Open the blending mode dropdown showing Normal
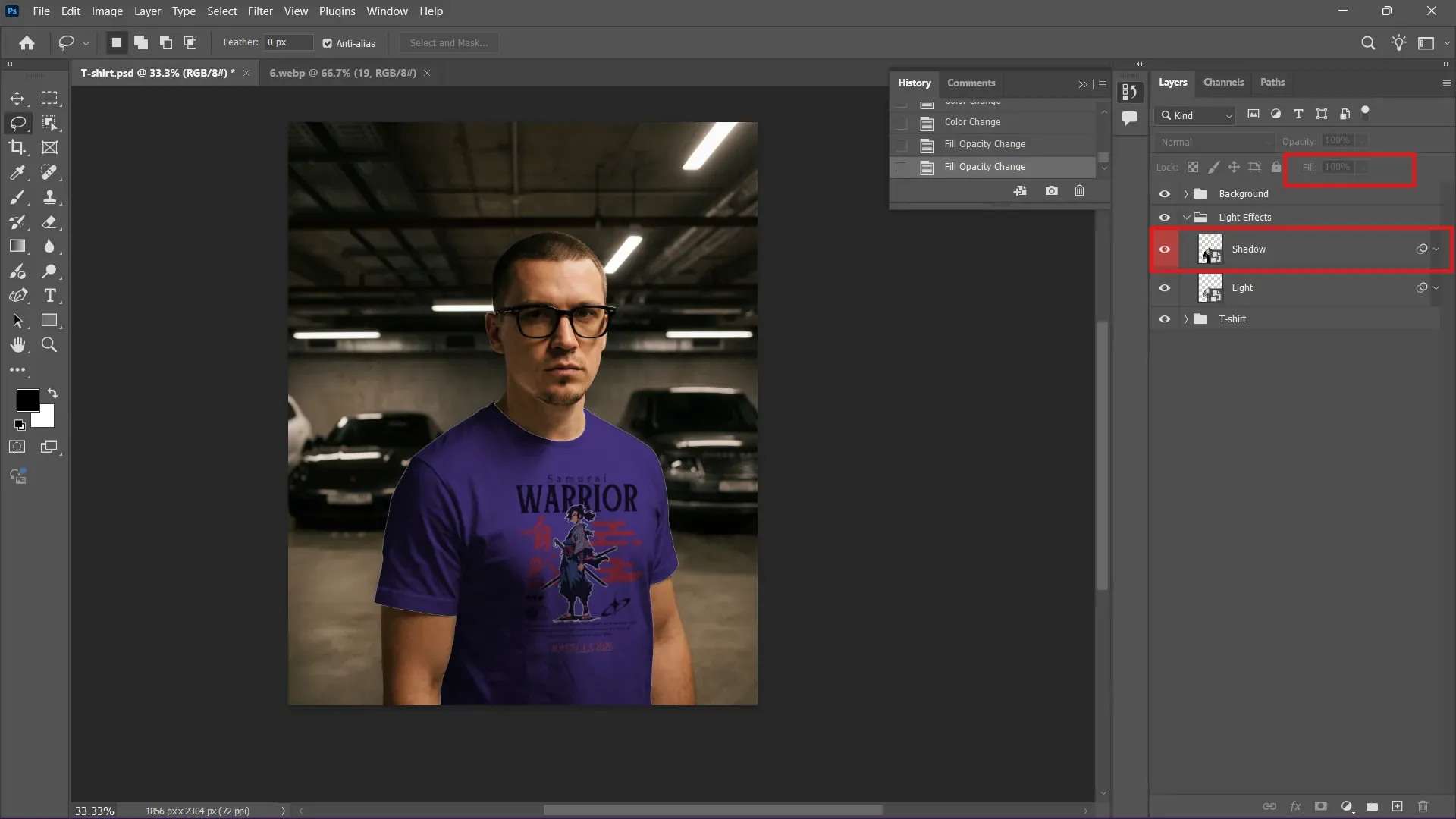Screen dimensions: 1456x819 1213,141
